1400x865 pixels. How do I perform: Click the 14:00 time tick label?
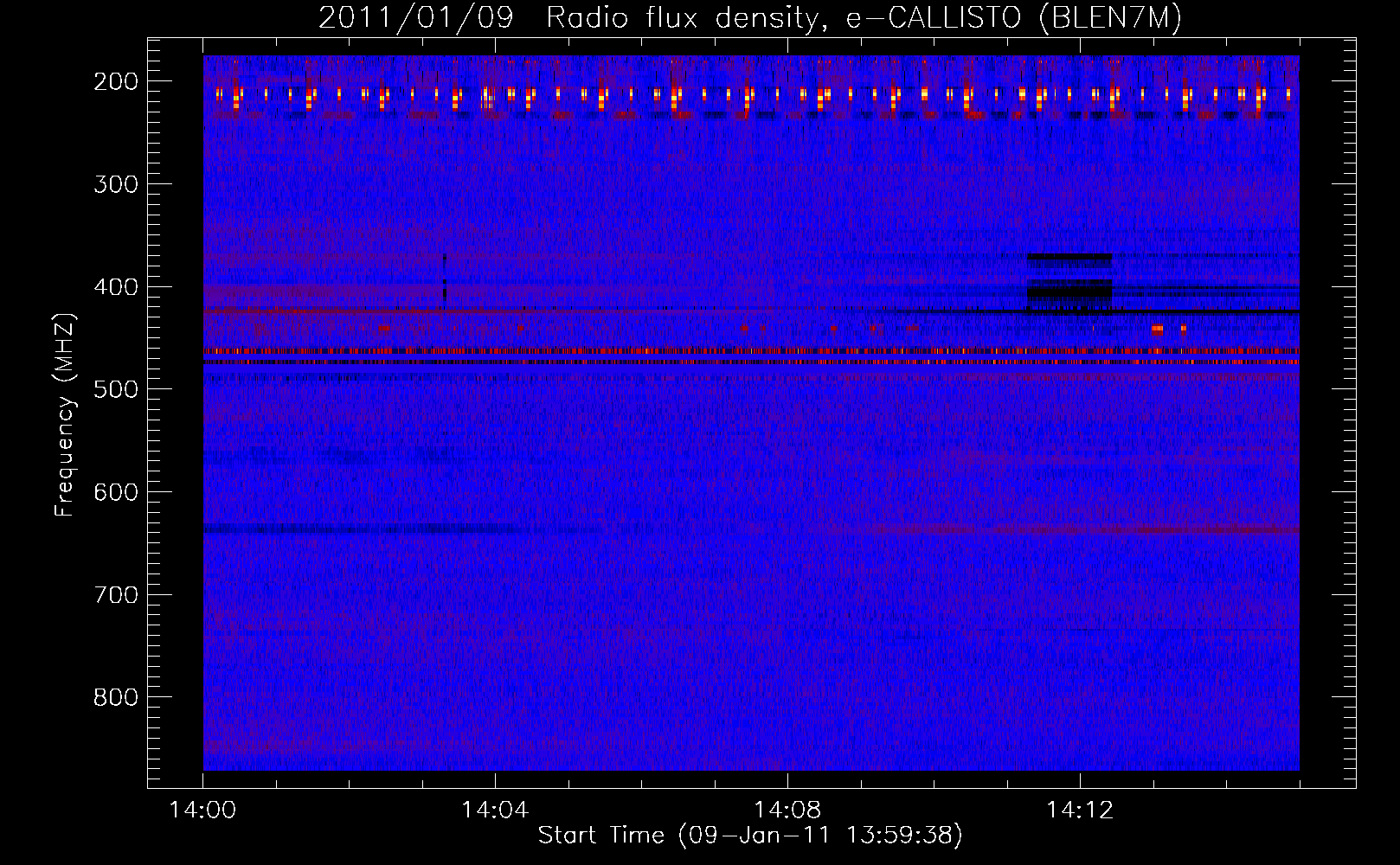tap(202, 811)
